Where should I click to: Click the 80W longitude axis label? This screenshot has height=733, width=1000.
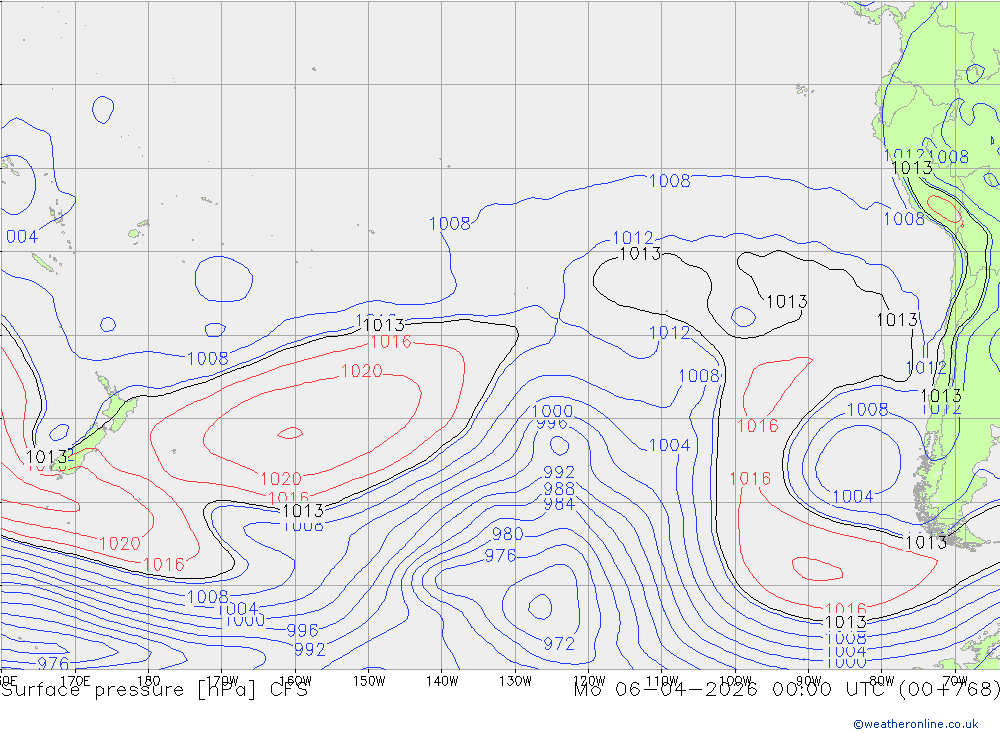[x=882, y=681]
